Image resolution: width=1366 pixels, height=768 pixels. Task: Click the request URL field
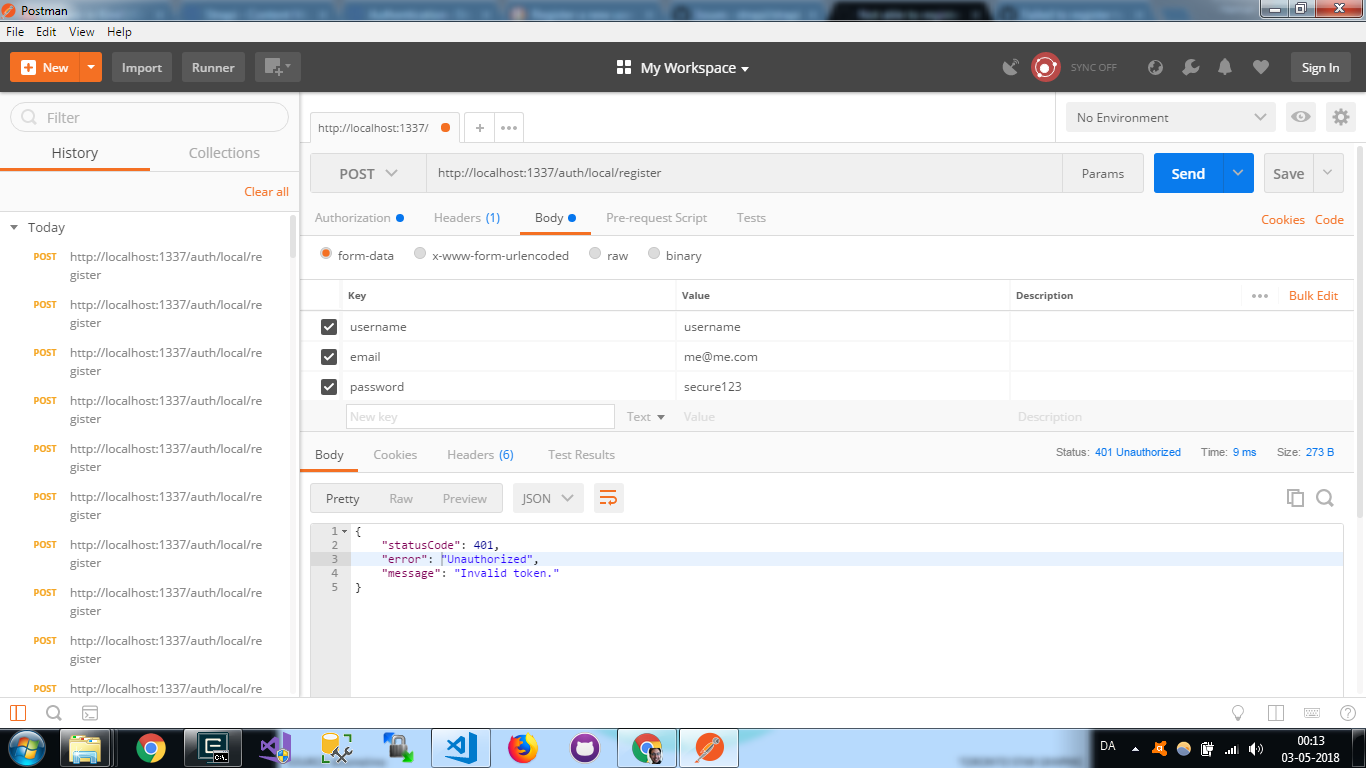pos(744,173)
